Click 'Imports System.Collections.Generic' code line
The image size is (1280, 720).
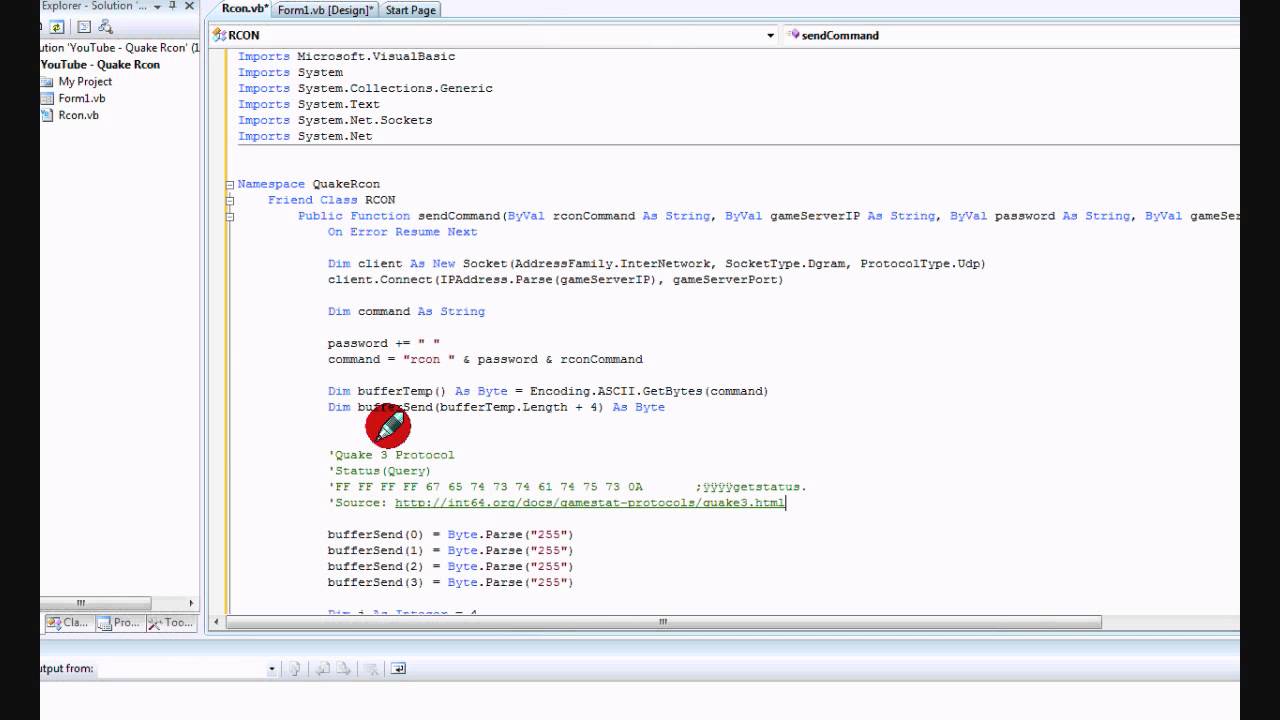pos(365,88)
